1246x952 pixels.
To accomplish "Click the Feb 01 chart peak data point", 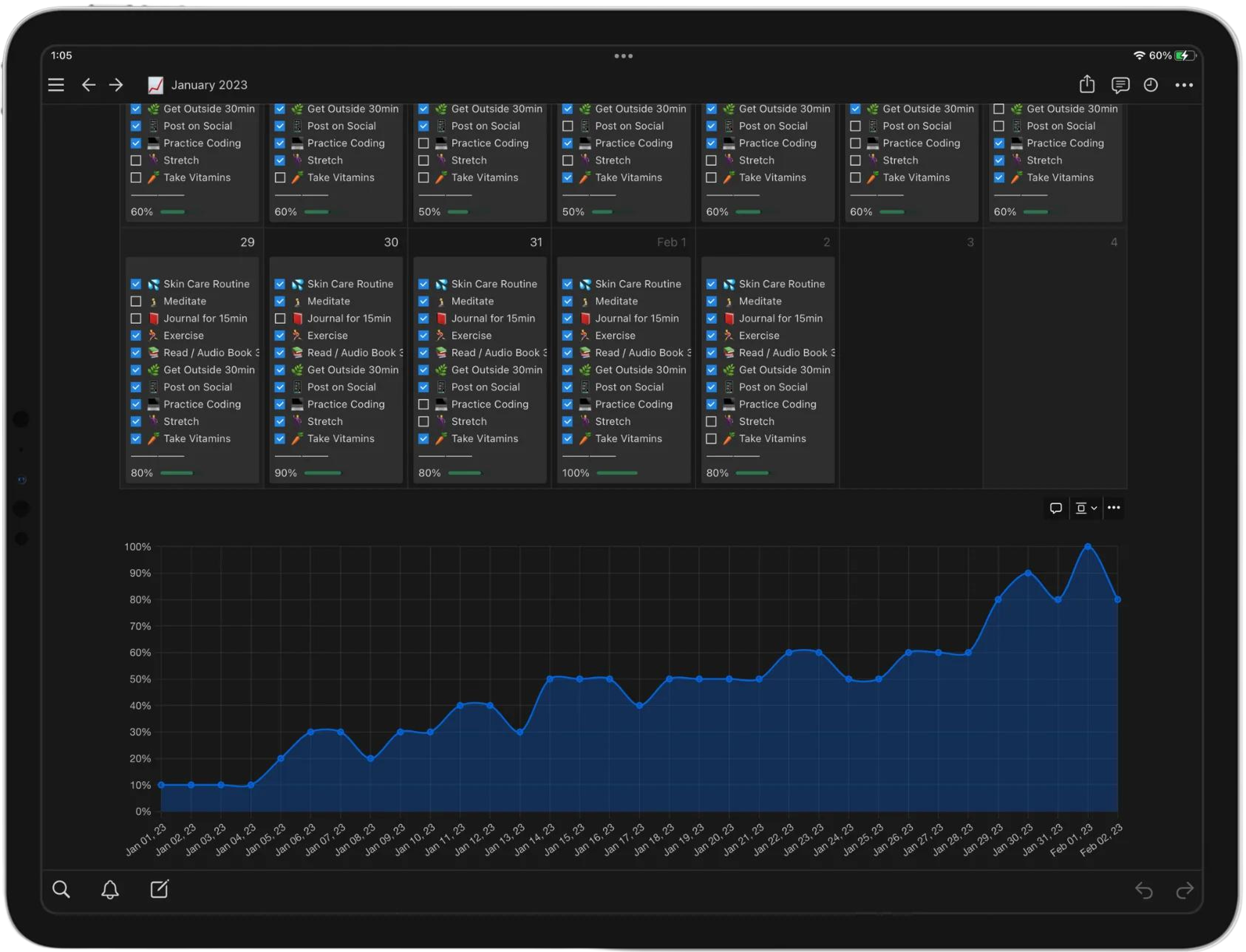I will [x=1088, y=546].
